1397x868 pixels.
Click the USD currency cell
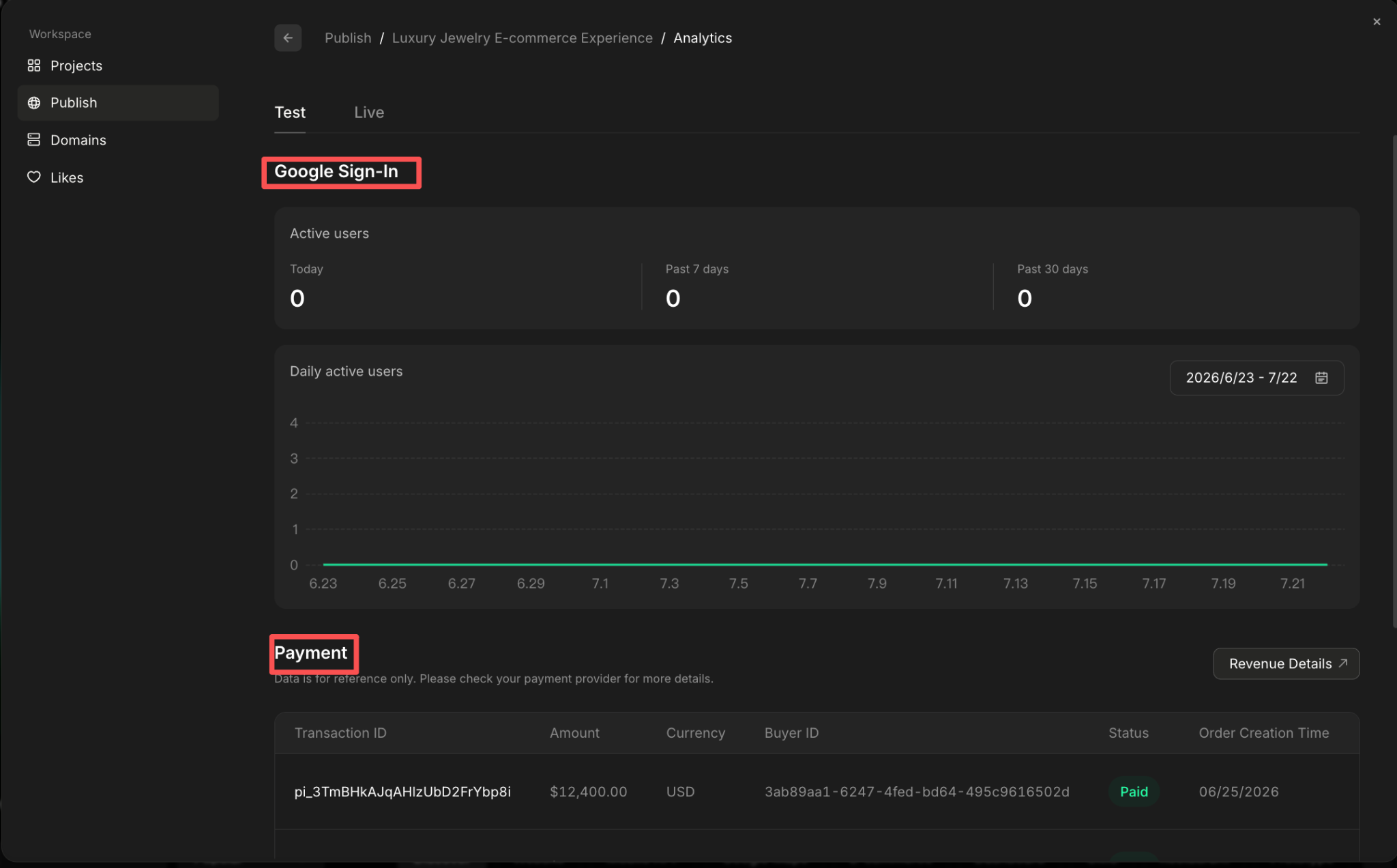[680, 792]
